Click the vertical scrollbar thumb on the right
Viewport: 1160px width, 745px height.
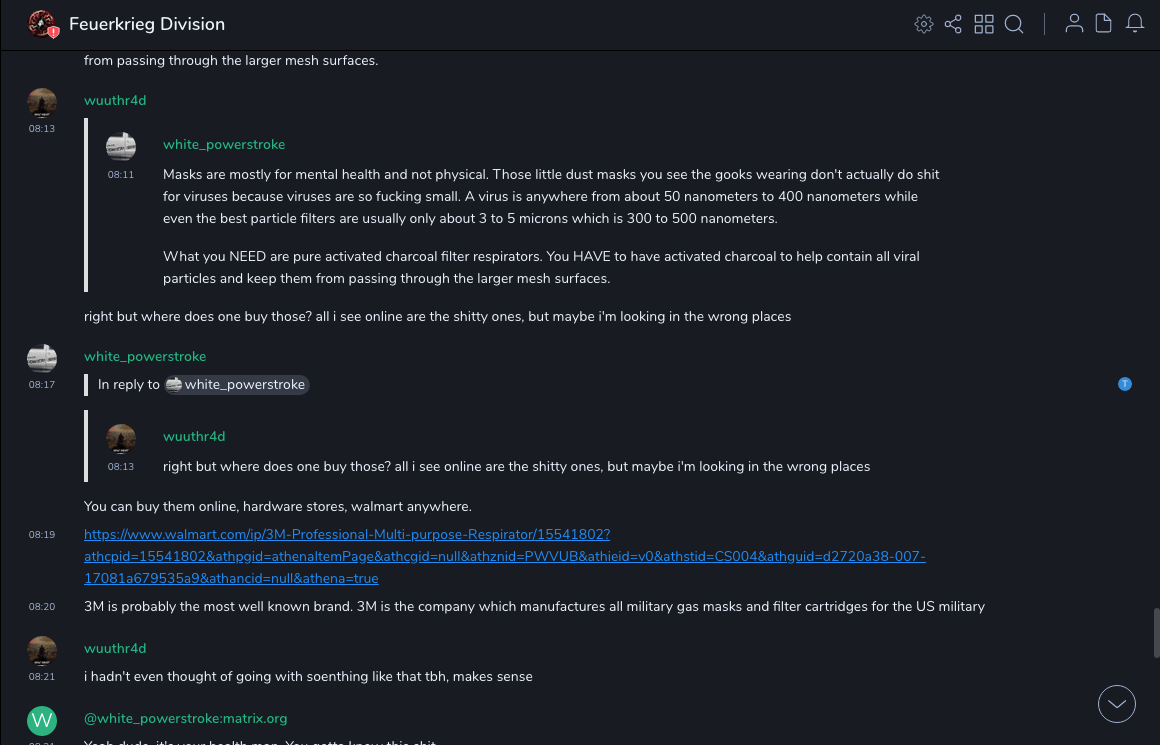(1155, 632)
